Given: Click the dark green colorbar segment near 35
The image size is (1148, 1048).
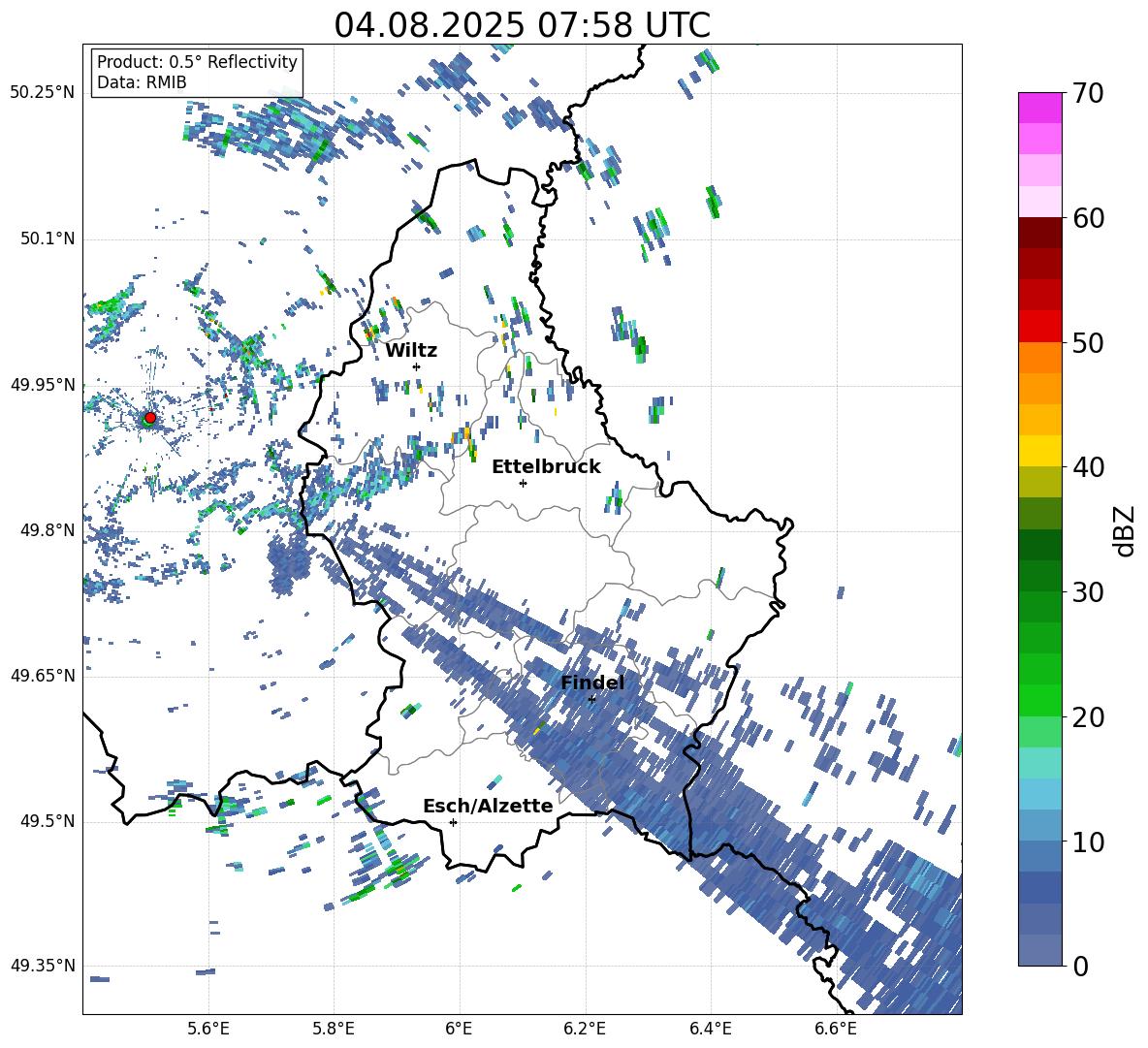Looking at the screenshot, I should point(1039,545).
